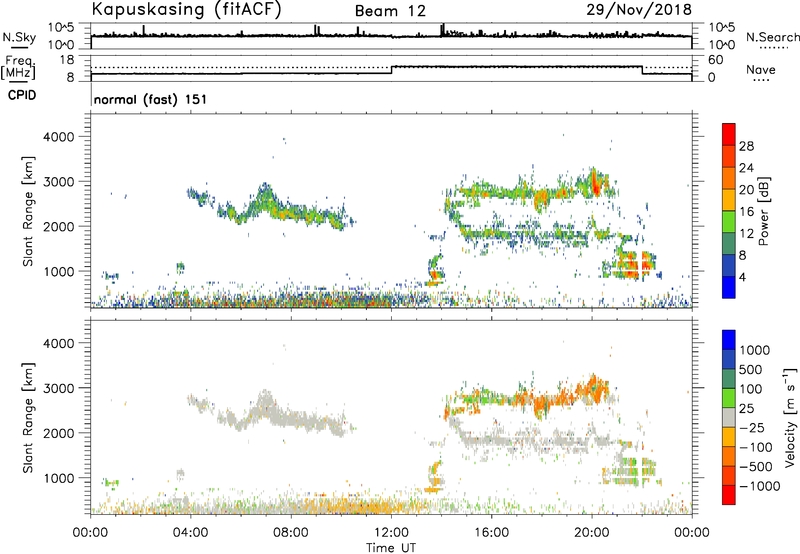Click the "Time UT" axis label
The width and height of the screenshot is (800, 554).
391,548
